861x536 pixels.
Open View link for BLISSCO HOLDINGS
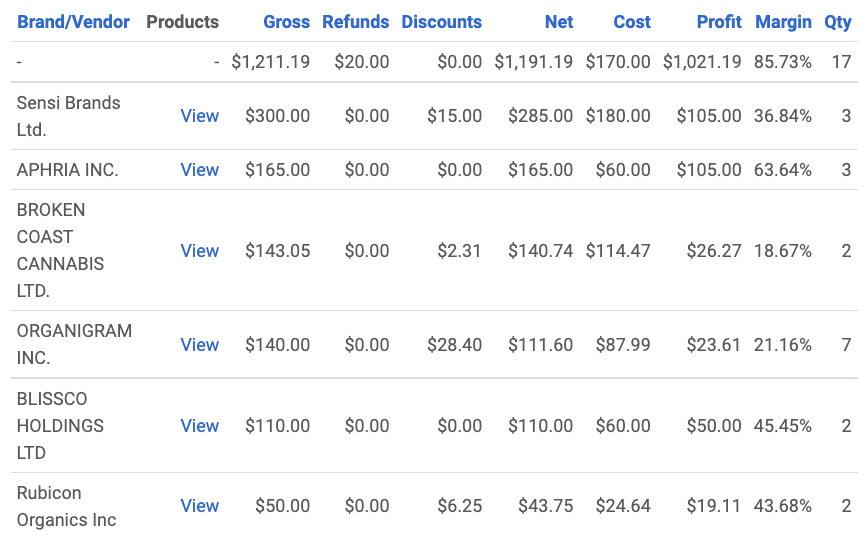point(199,426)
